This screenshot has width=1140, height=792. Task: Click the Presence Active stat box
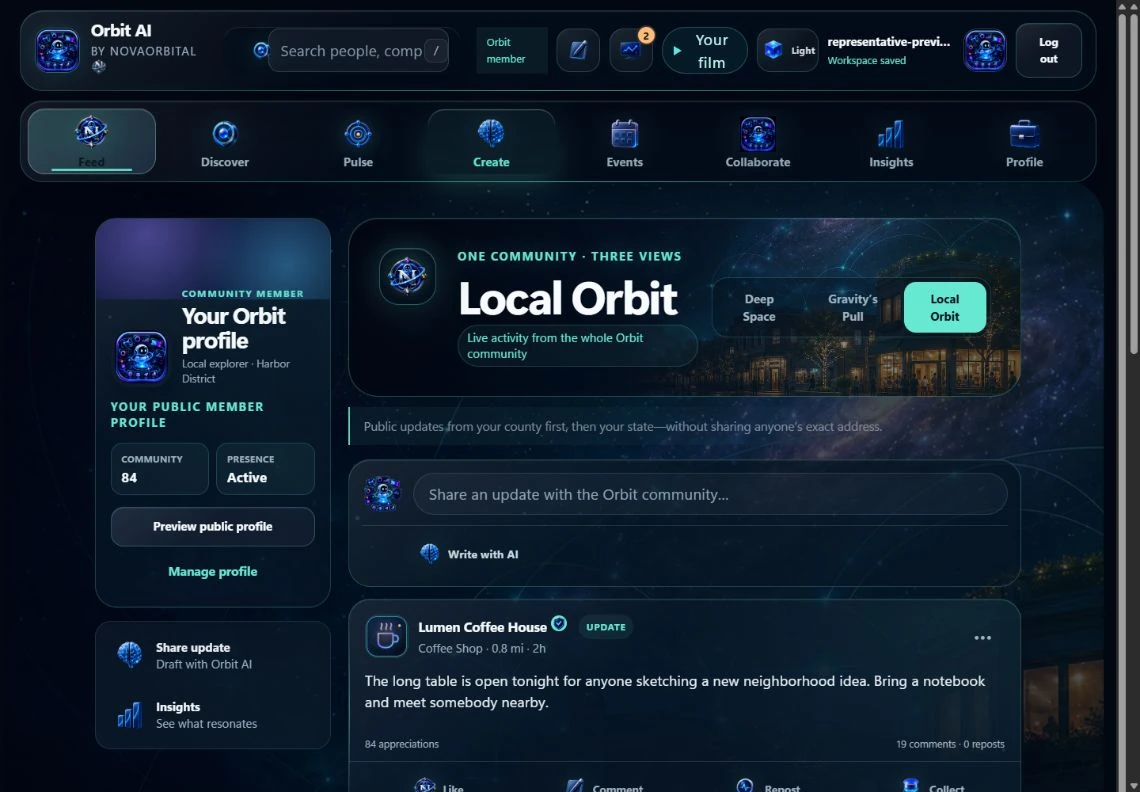coord(265,469)
